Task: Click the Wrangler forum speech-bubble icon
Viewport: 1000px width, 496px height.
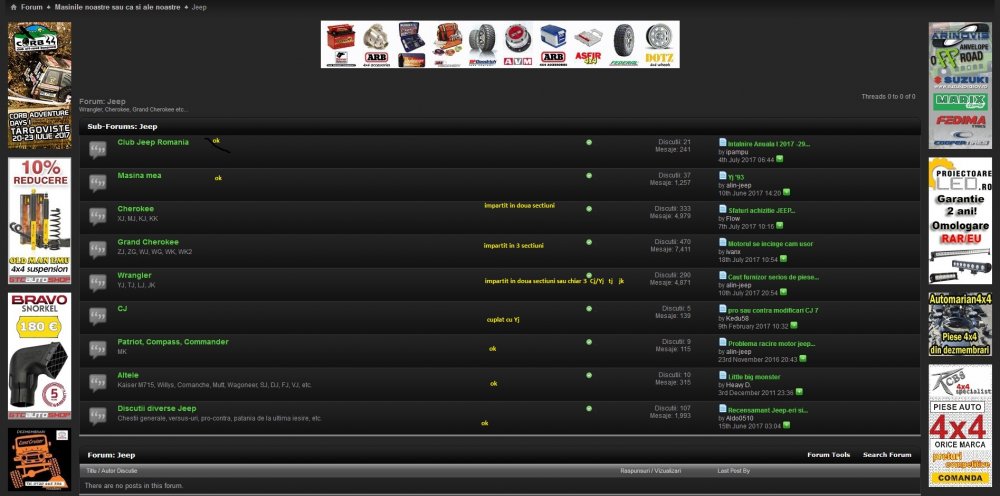Action: 97,283
